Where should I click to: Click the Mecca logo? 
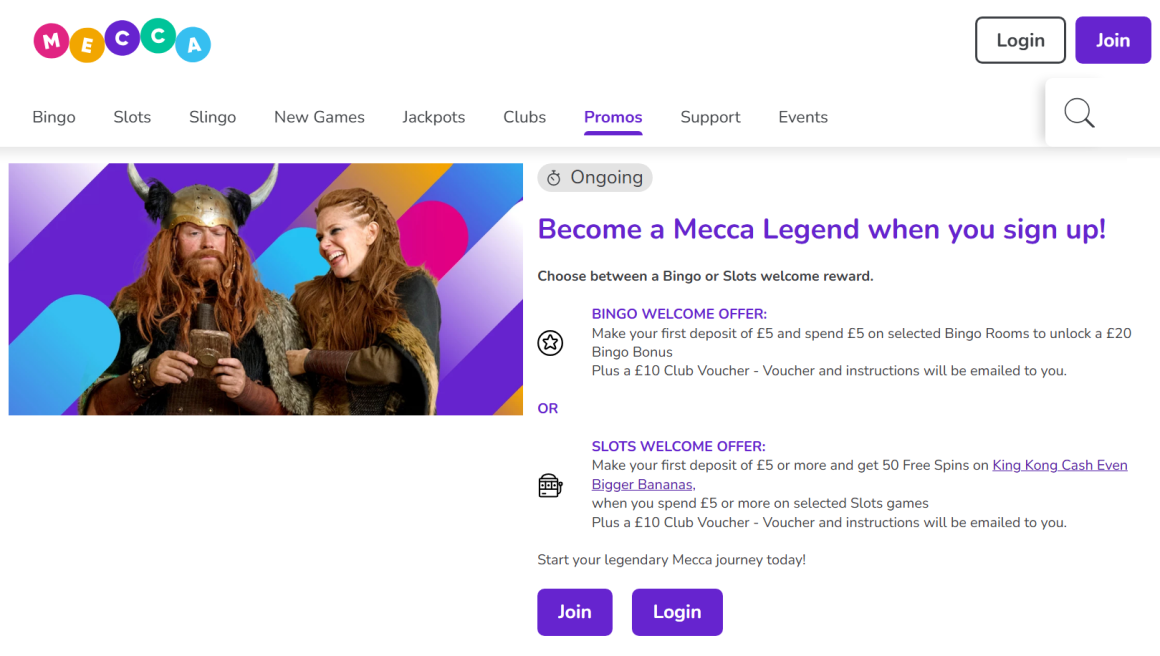click(121, 40)
